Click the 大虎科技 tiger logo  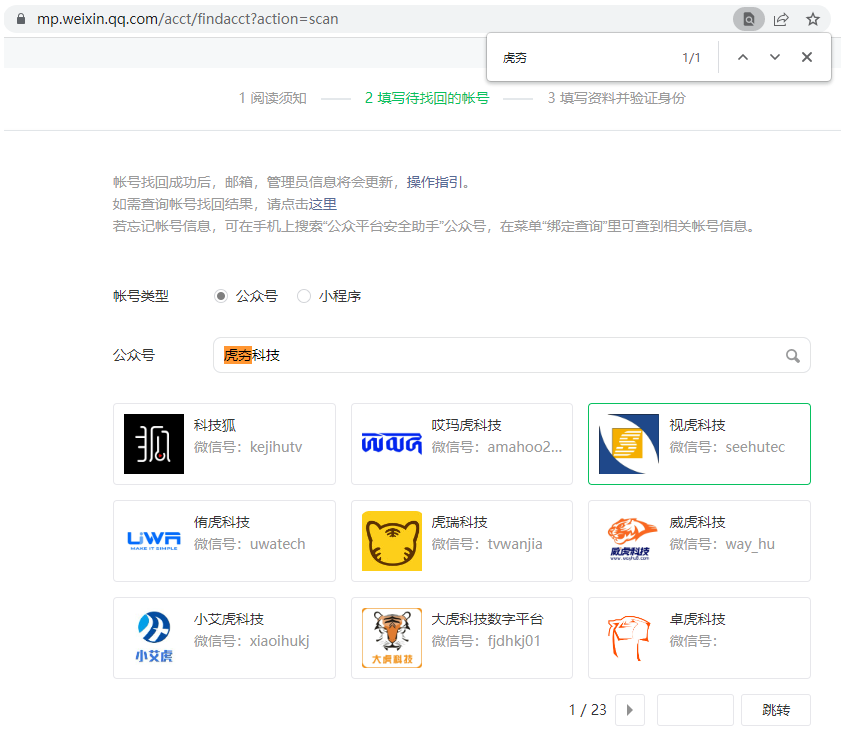391,638
